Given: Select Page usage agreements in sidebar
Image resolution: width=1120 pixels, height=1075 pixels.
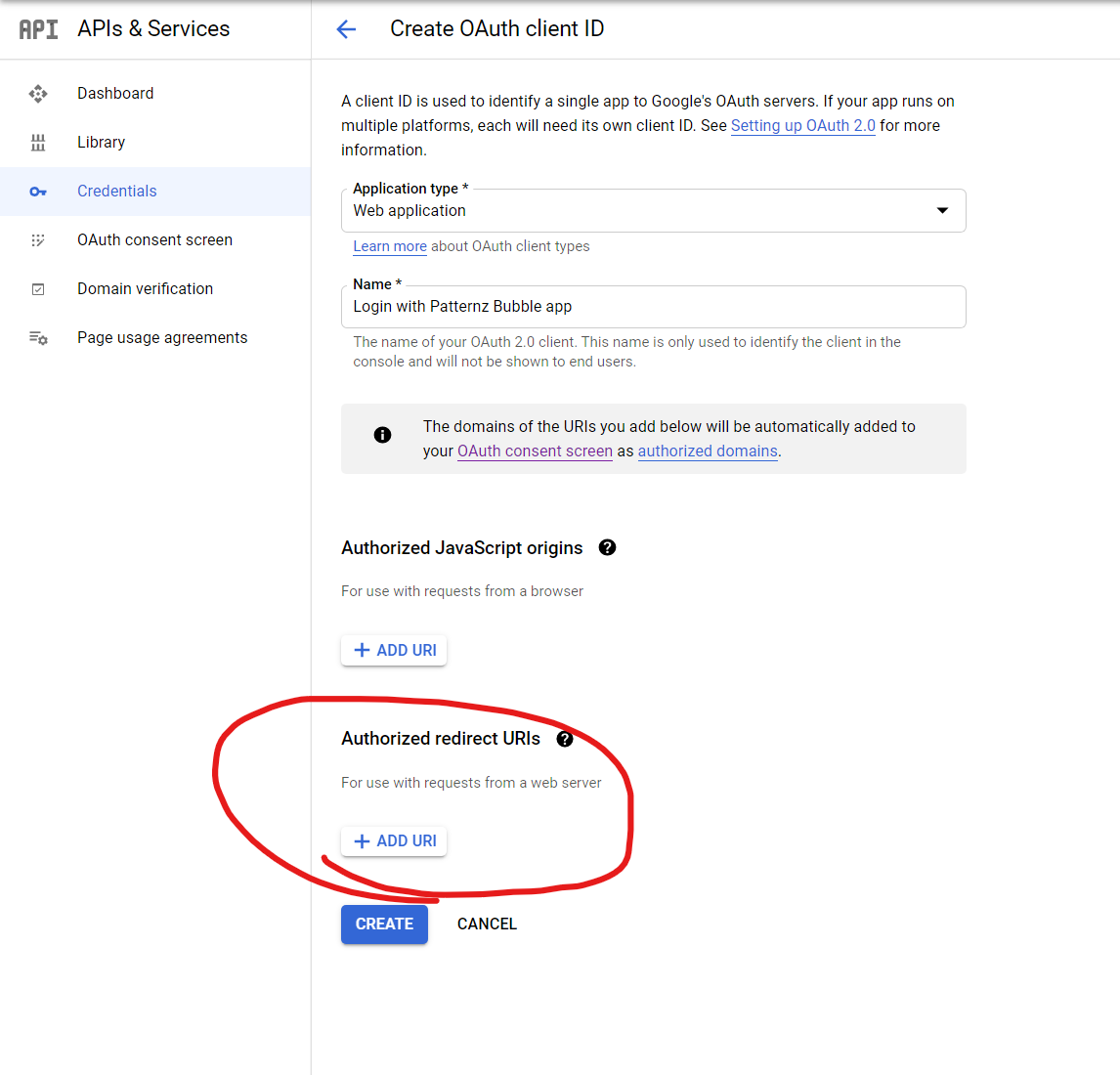Looking at the screenshot, I should (x=162, y=338).
